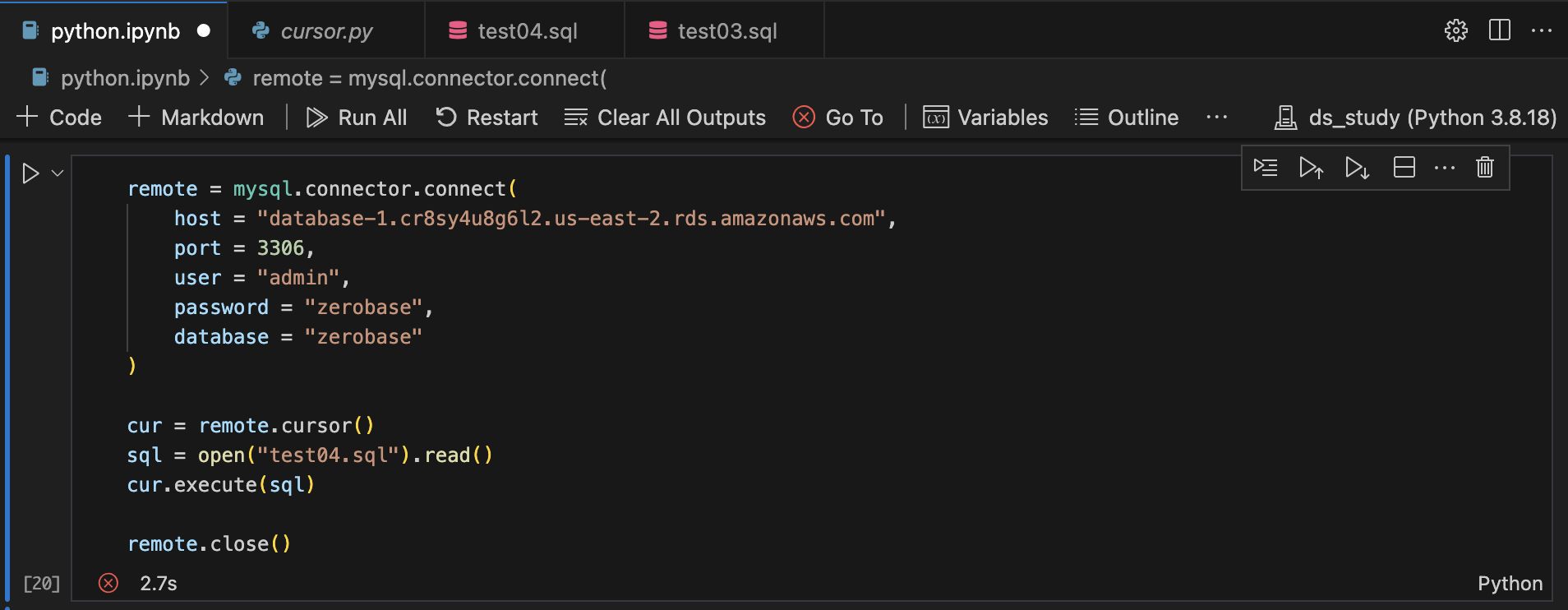Open notebook settings gear icon
The height and width of the screenshot is (610, 1568).
1455,30
